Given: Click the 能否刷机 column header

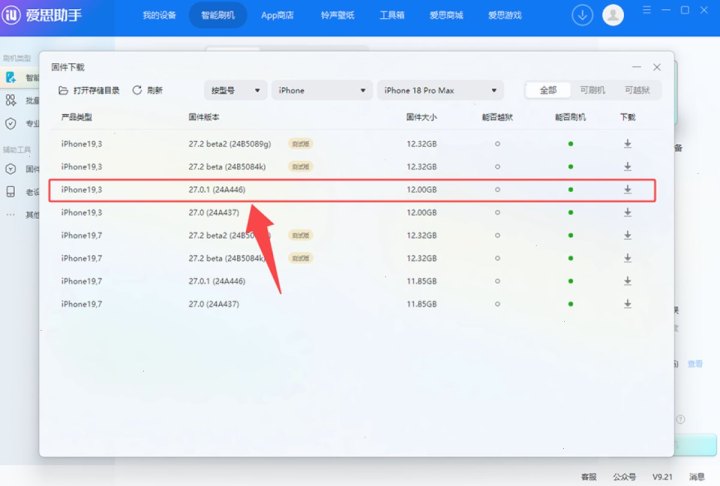Looking at the screenshot, I should 570,117.
